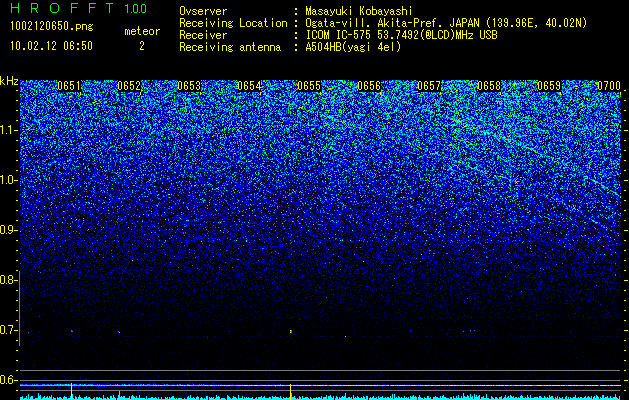Click the 0.8 frequency axis label
Image resolution: width=629 pixels, height=400 pixels.
coord(7,280)
